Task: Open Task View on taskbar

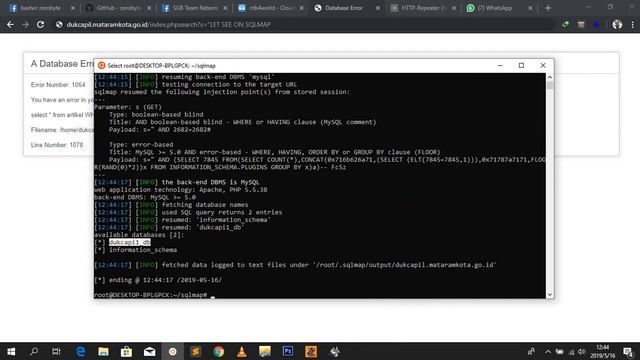Action: (x=56, y=351)
